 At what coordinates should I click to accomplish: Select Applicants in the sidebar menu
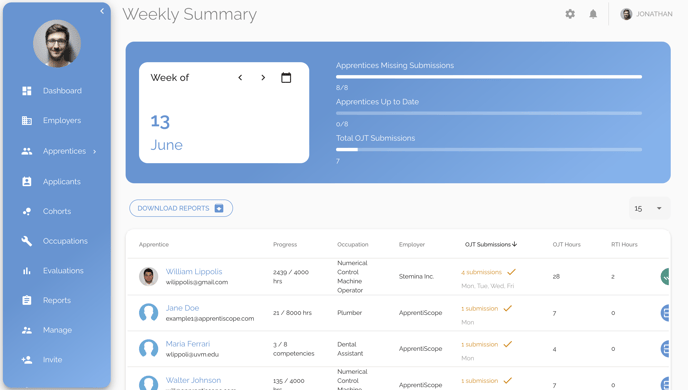tap(61, 182)
